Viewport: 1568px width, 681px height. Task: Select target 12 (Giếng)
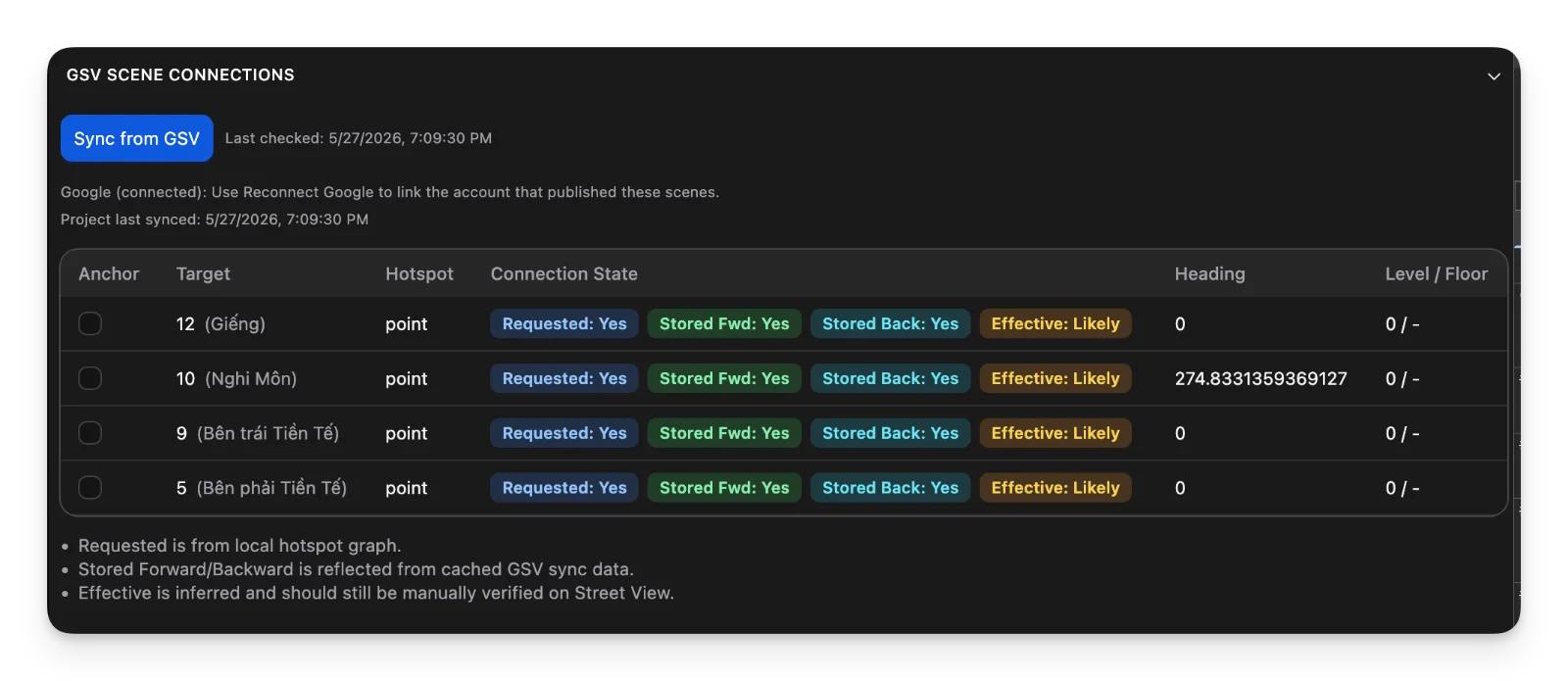pyautogui.click(x=220, y=323)
